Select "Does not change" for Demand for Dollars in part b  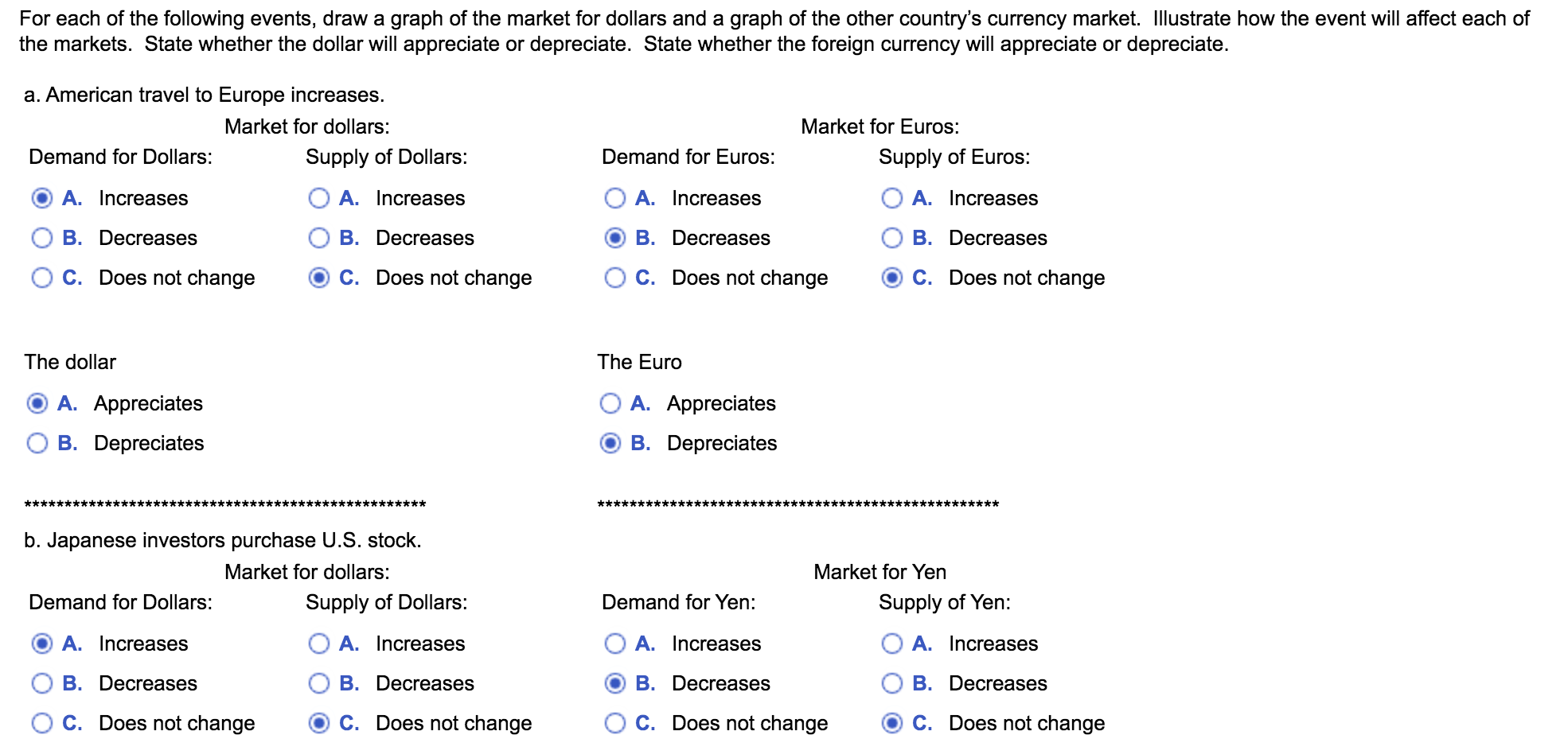tap(43, 722)
